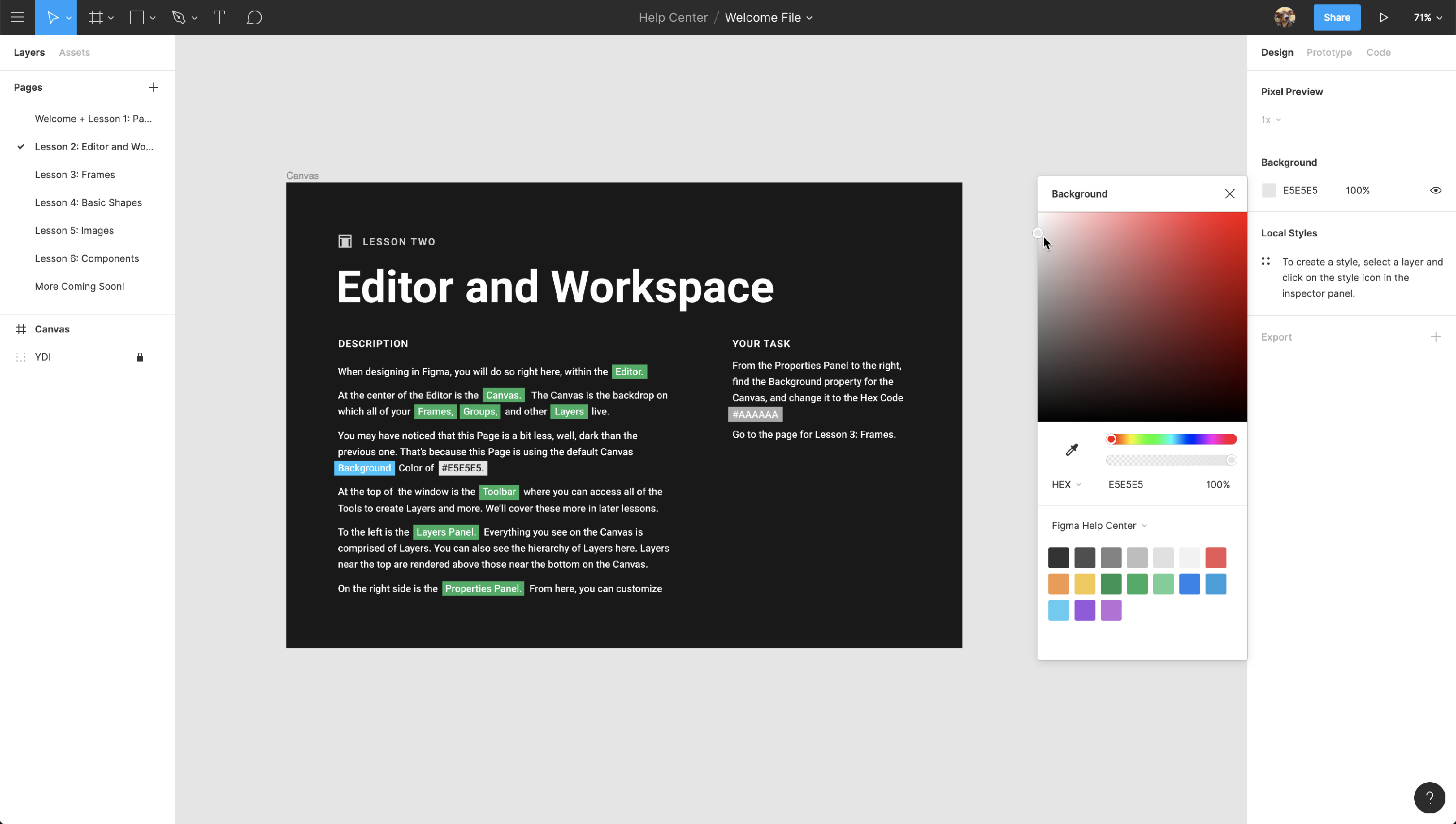1456x824 pixels.
Task: Select Lesson 3: Frames page
Action: point(75,174)
